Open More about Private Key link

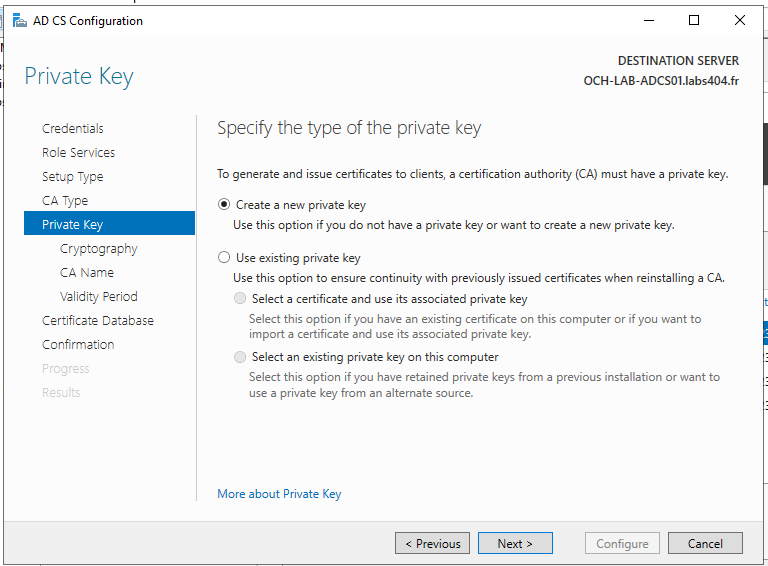(279, 494)
